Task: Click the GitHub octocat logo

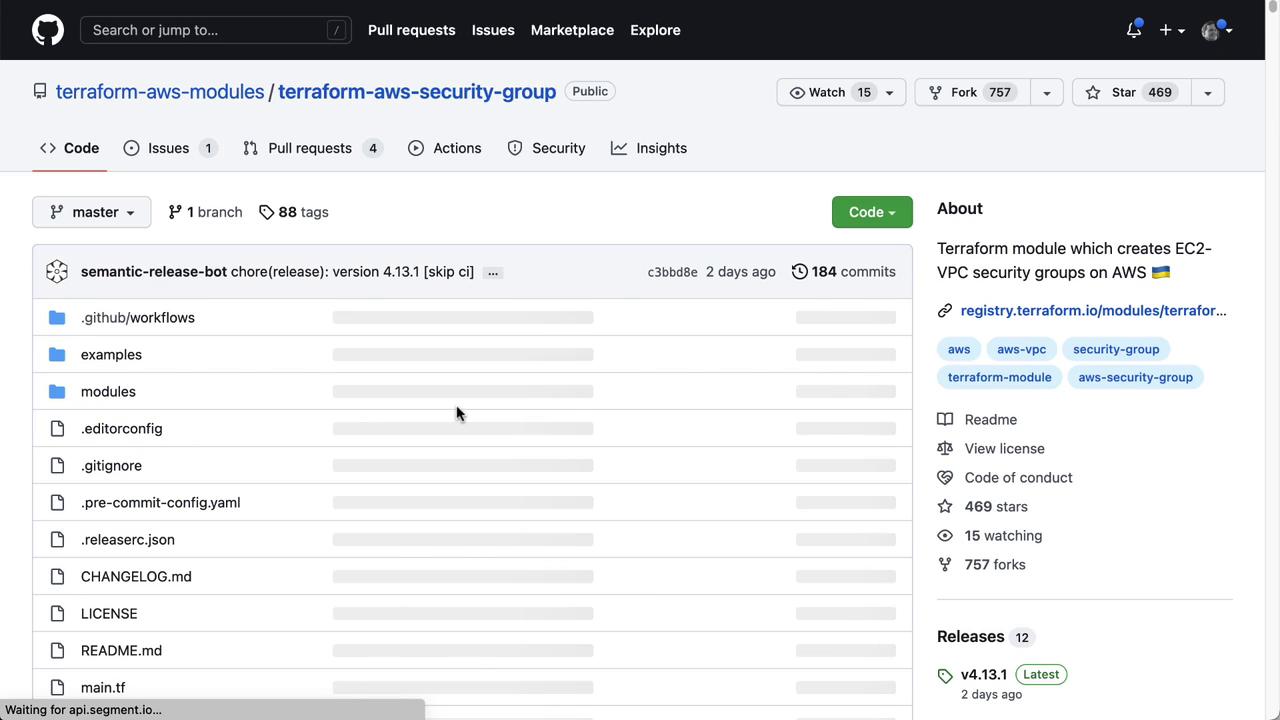Action: click(47, 30)
